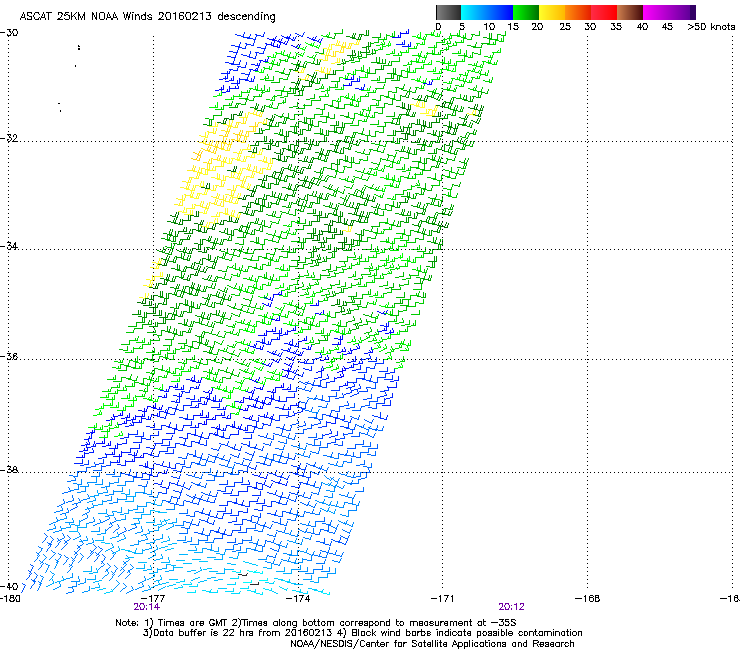This screenshot has height=650, width=740.
Task: Select the '-30' latitude axis label
Action: (x=9, y=33)
